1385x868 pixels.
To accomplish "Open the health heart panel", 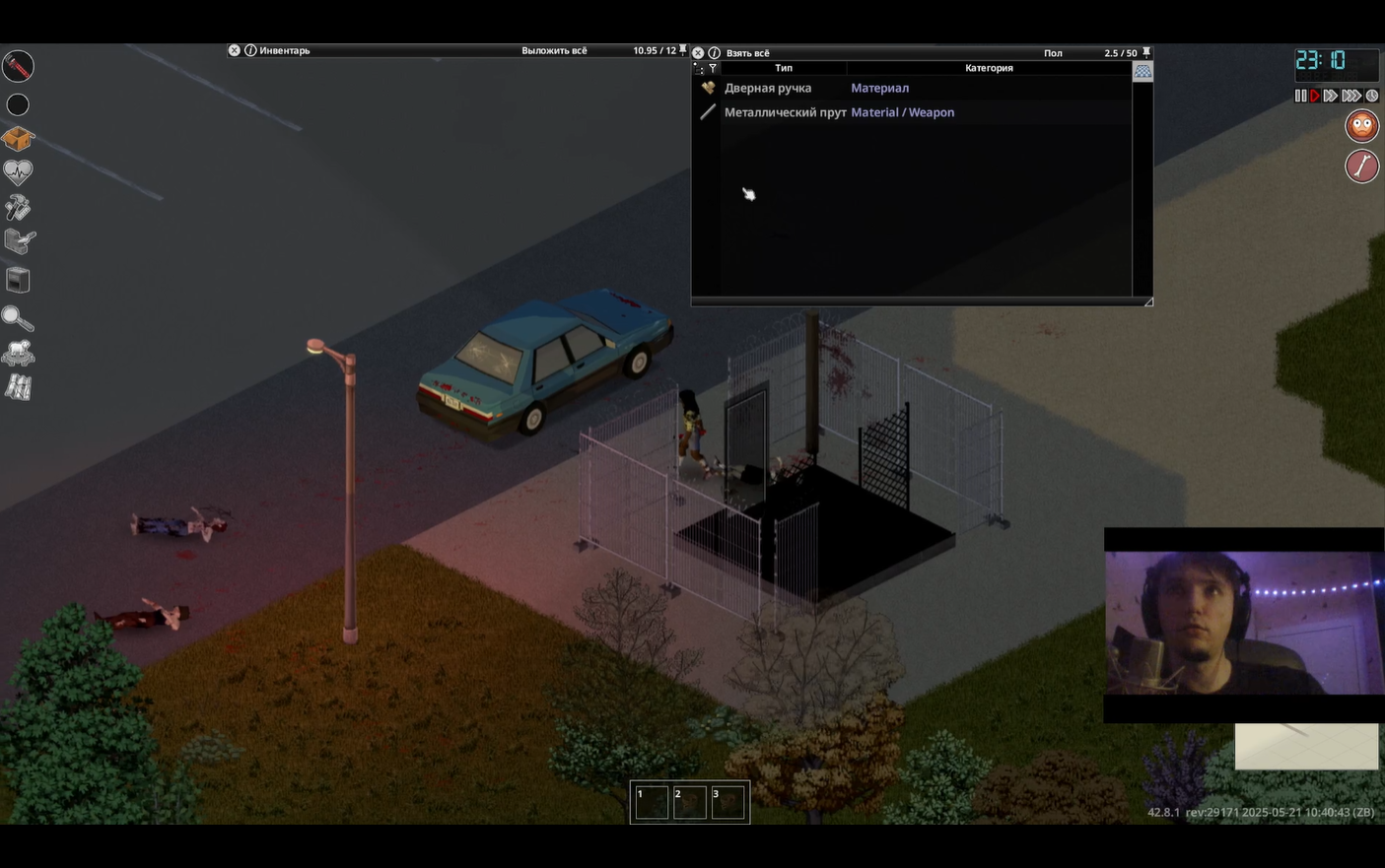I will (x=18, y=172).
